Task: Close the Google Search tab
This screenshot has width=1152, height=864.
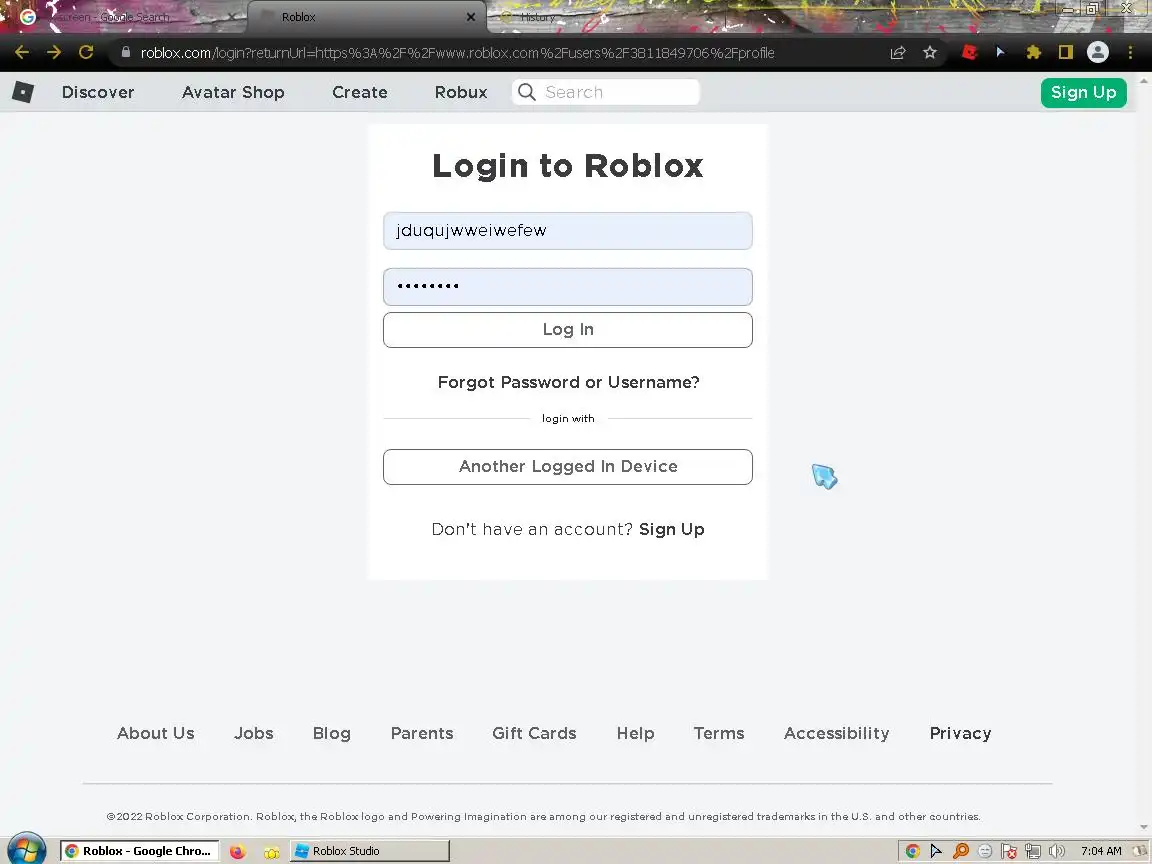Action: pyautogui.click(x=232, y=16)
